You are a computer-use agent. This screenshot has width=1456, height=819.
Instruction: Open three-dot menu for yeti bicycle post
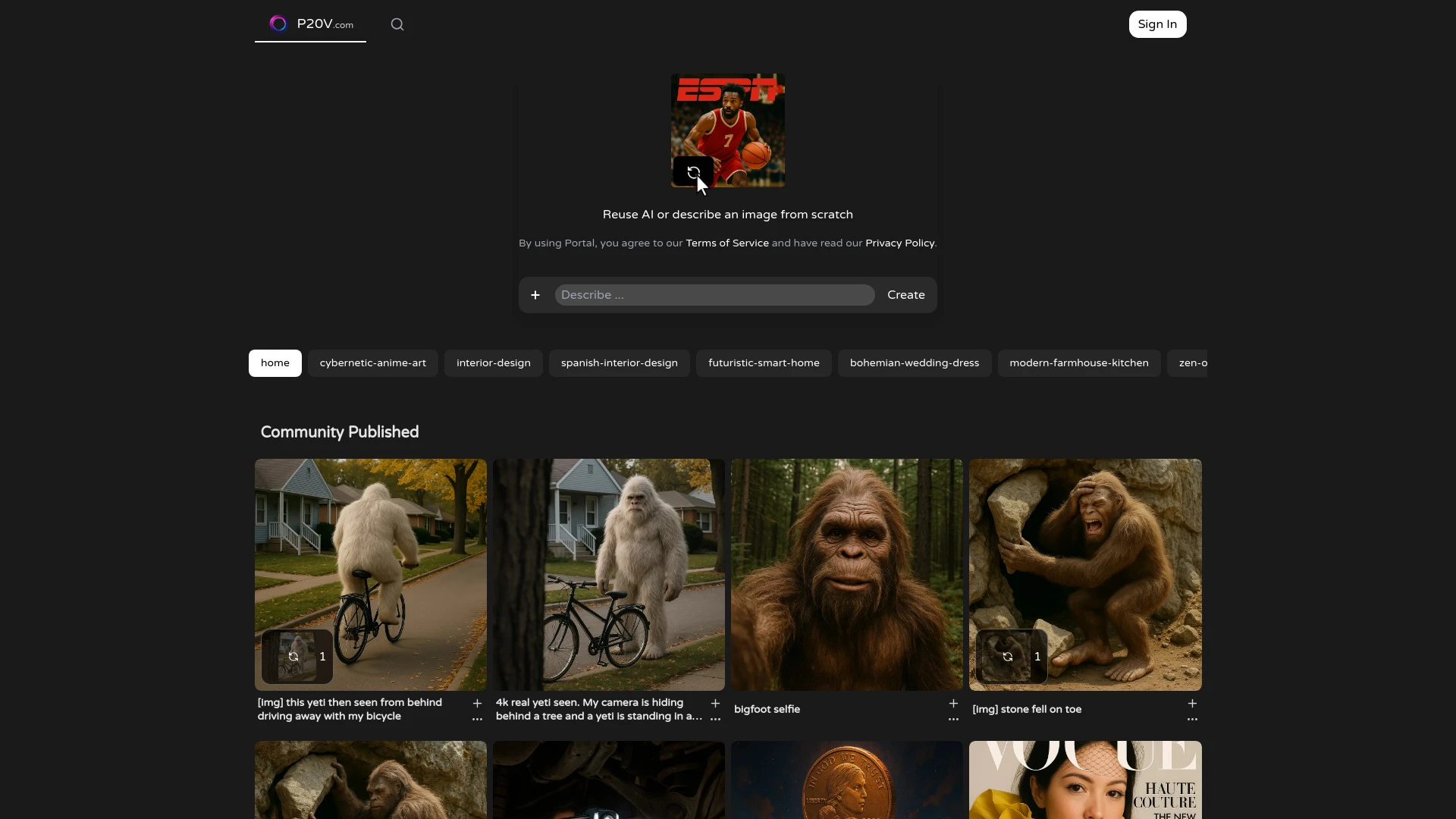pos(477,719)
